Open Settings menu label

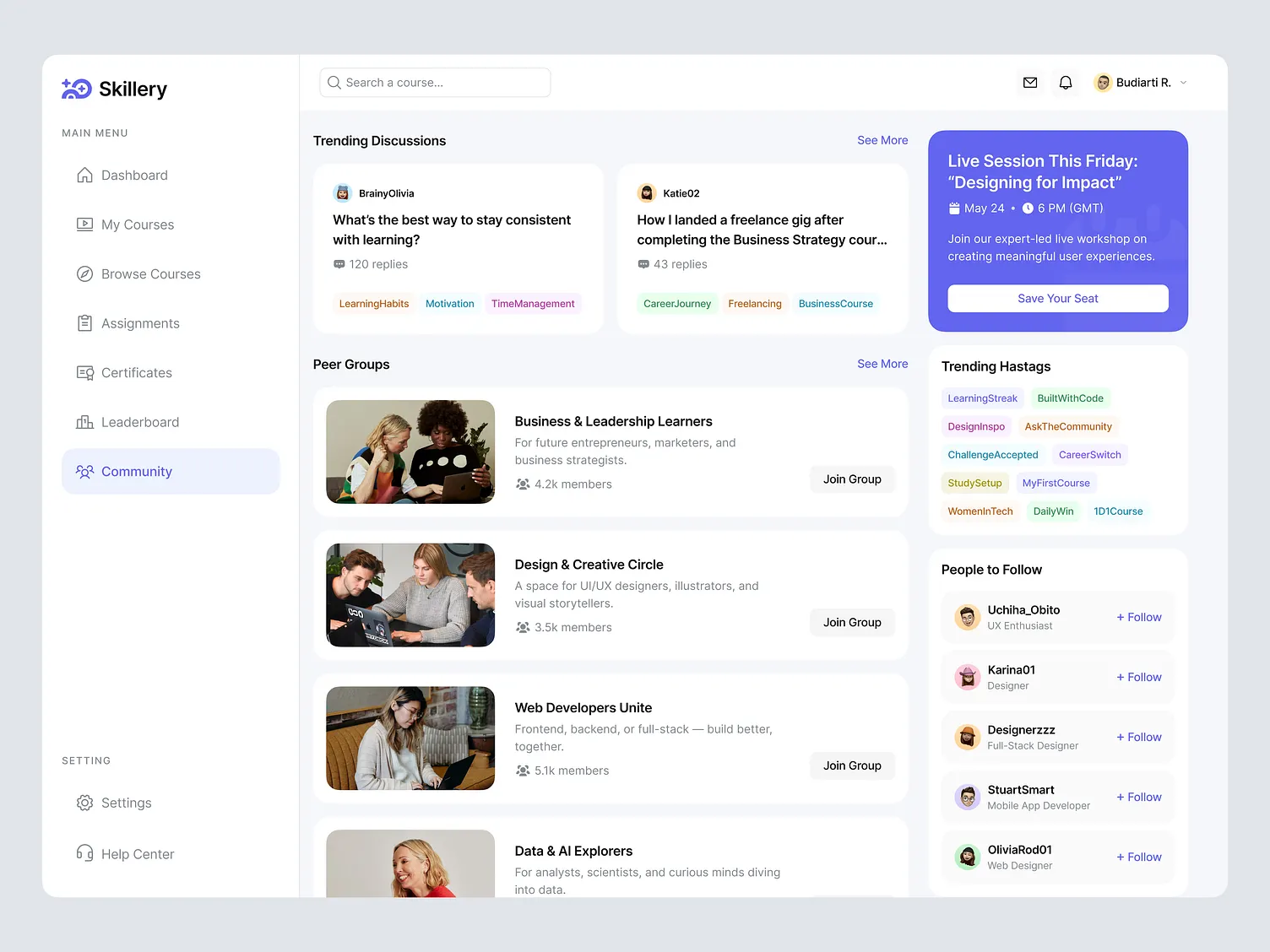pyautogui.click(x=127, y=803)
